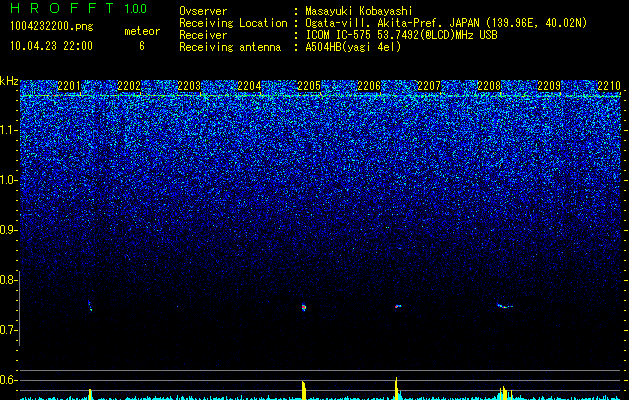629x400 pixels.
Task: Click the 2201 time marker
Action: [69, 86]
